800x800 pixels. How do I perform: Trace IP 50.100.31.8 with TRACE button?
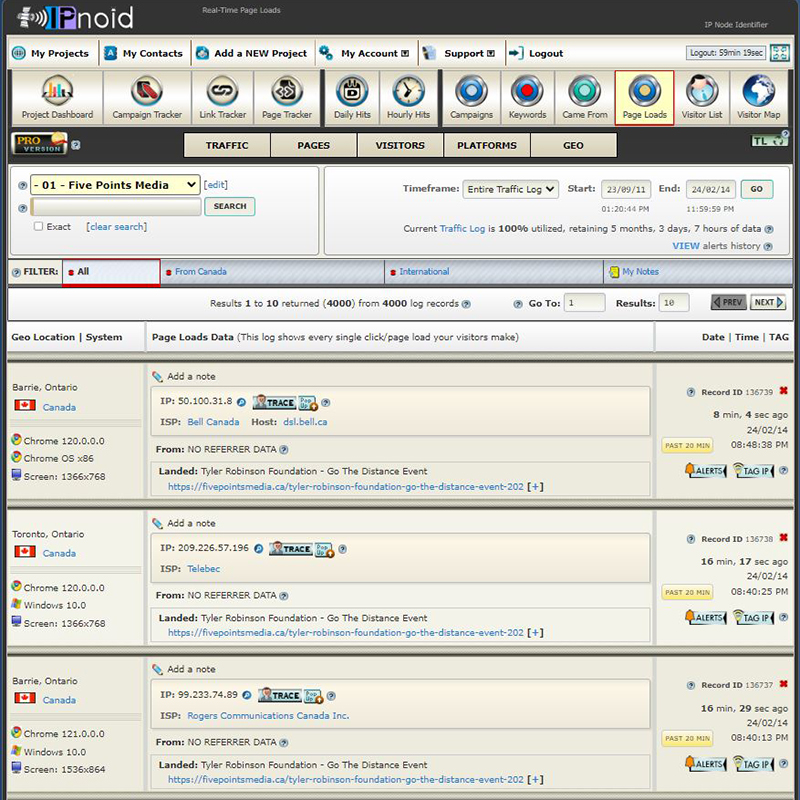[274, 403]
